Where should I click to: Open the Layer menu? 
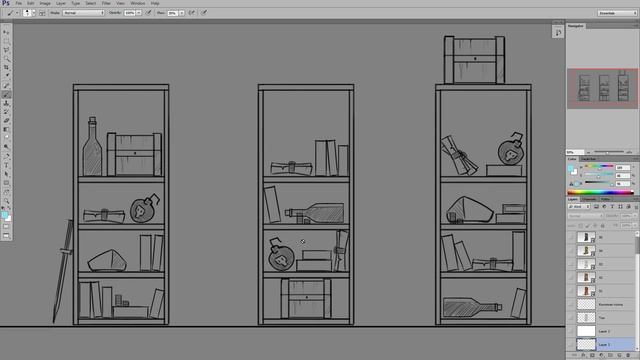[x=61, y=3]
